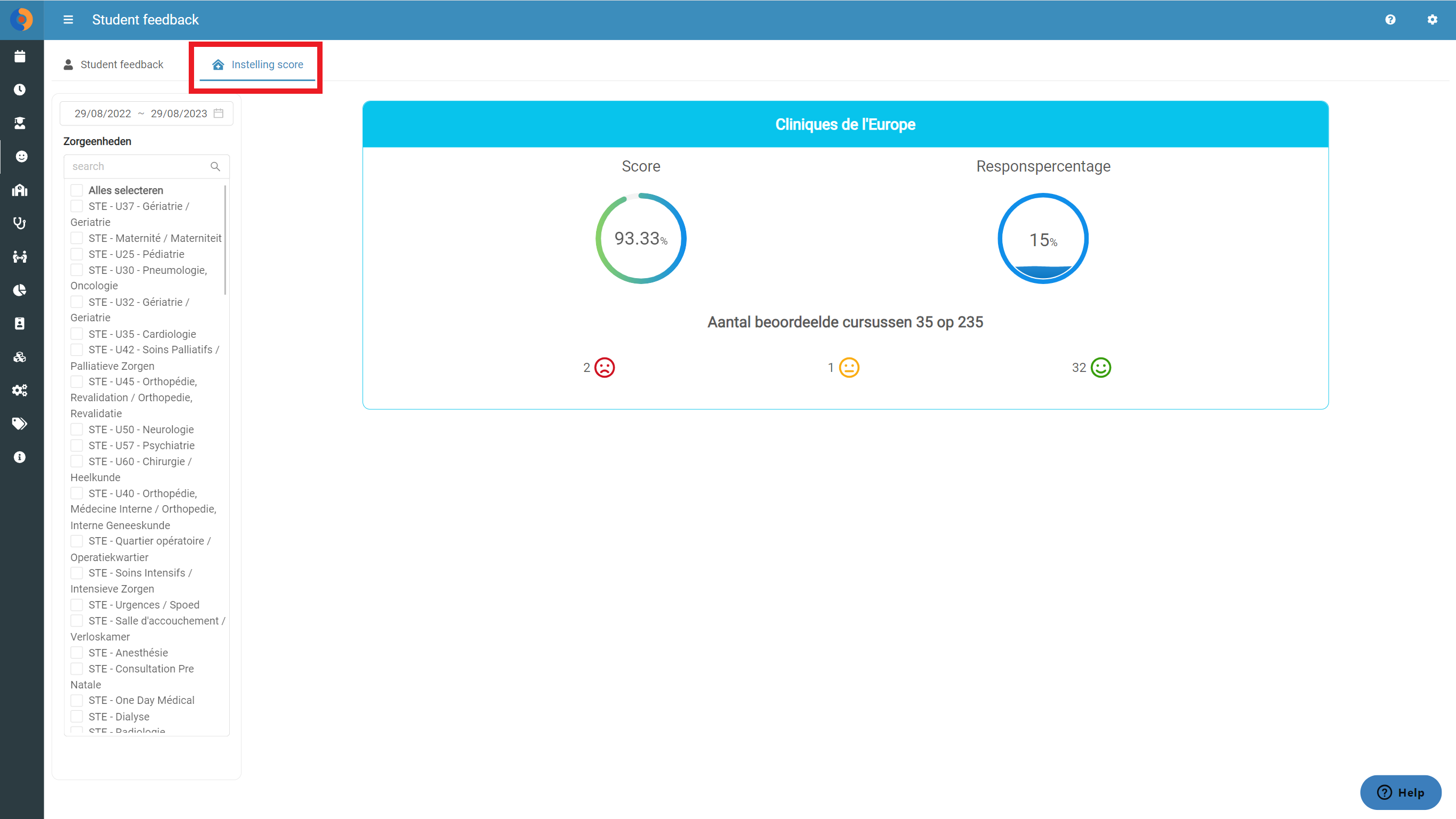Viewport: 1456px width, 819px height.
Task: Open the pie chart icon in sidebar
Action: 20,290
